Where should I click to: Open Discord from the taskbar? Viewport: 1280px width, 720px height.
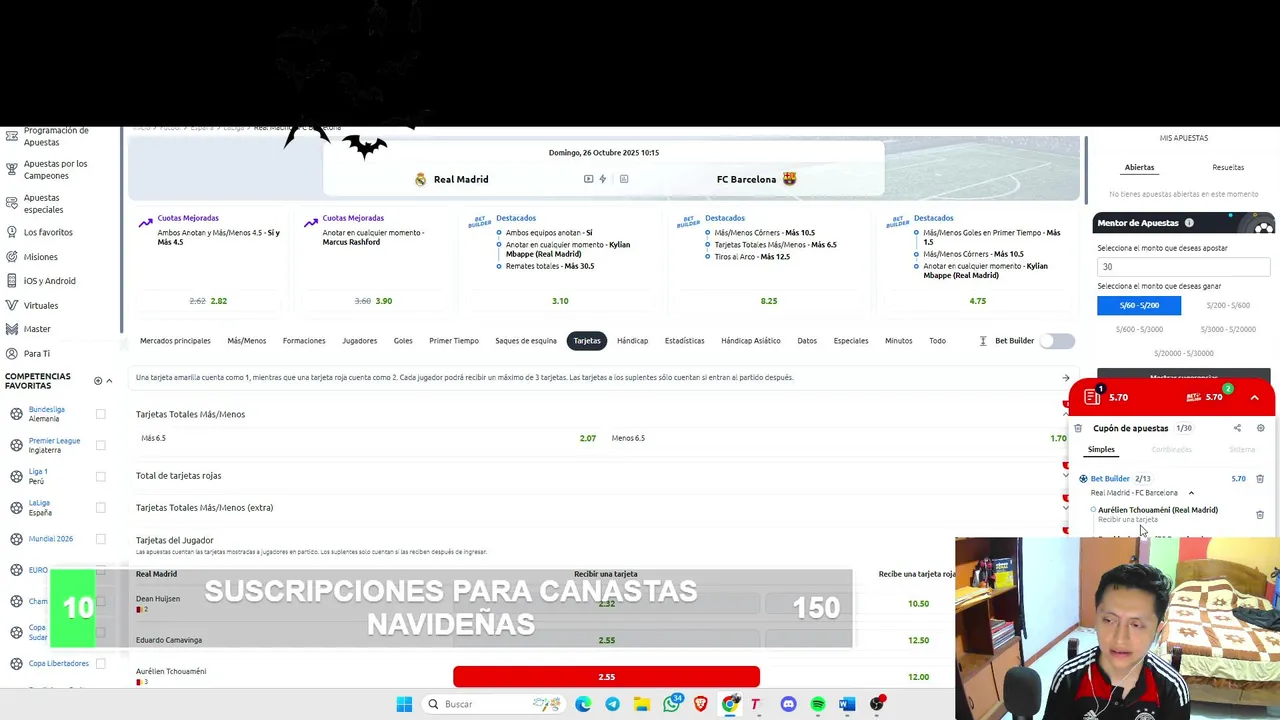click(788, 704)
